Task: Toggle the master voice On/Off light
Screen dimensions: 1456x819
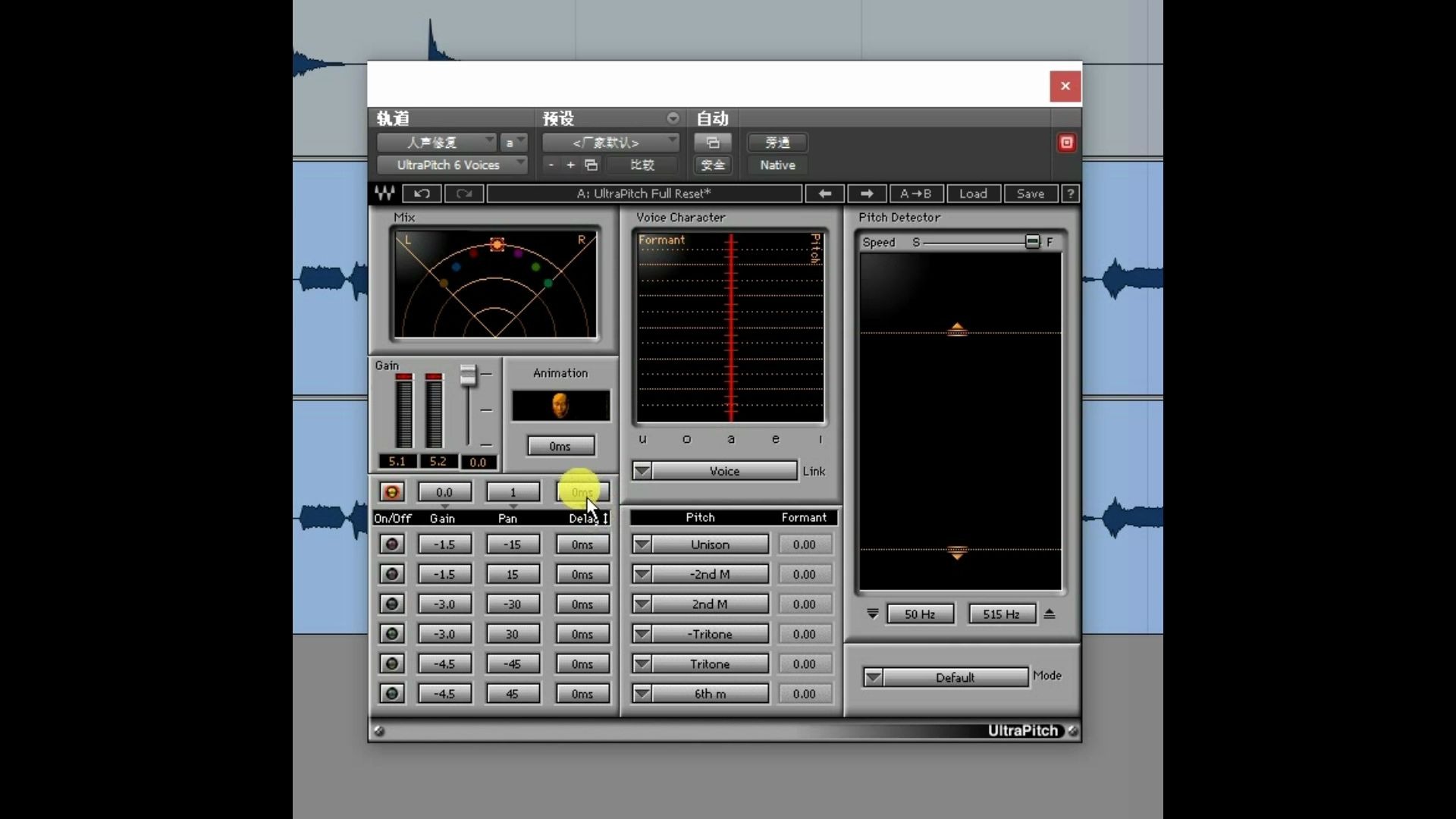Action: tap(391, 491)
